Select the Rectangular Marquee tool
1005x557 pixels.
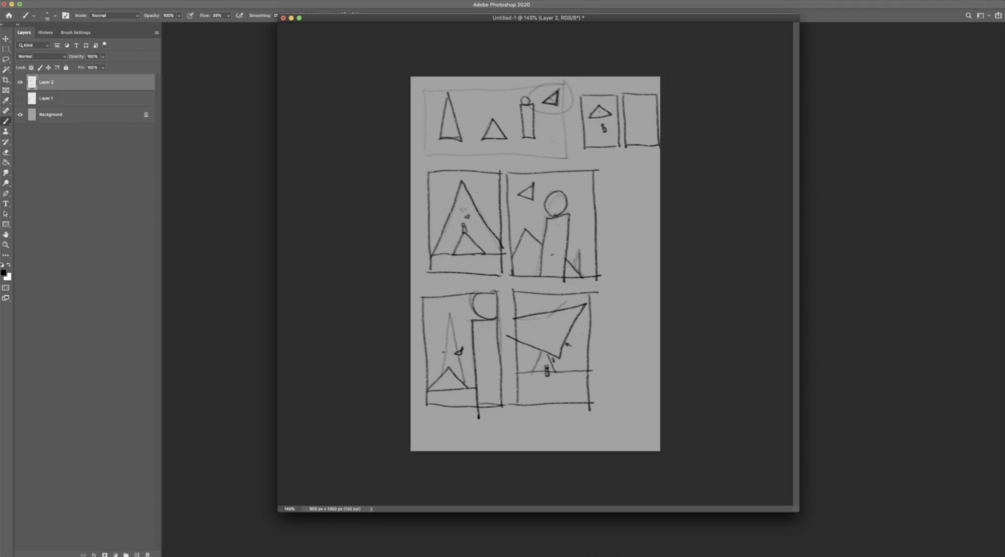pos(6,49)
